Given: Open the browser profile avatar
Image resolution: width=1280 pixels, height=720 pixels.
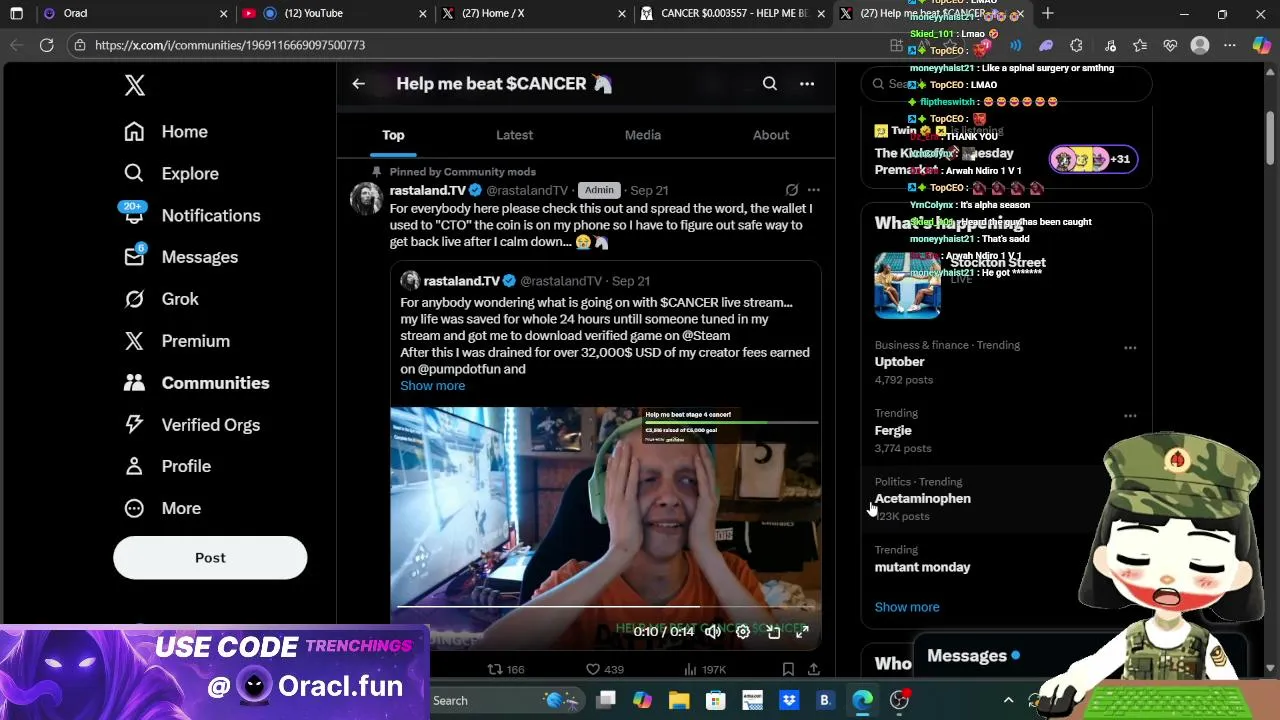Looking at the screenshot, I should (x=1200, y=45).
